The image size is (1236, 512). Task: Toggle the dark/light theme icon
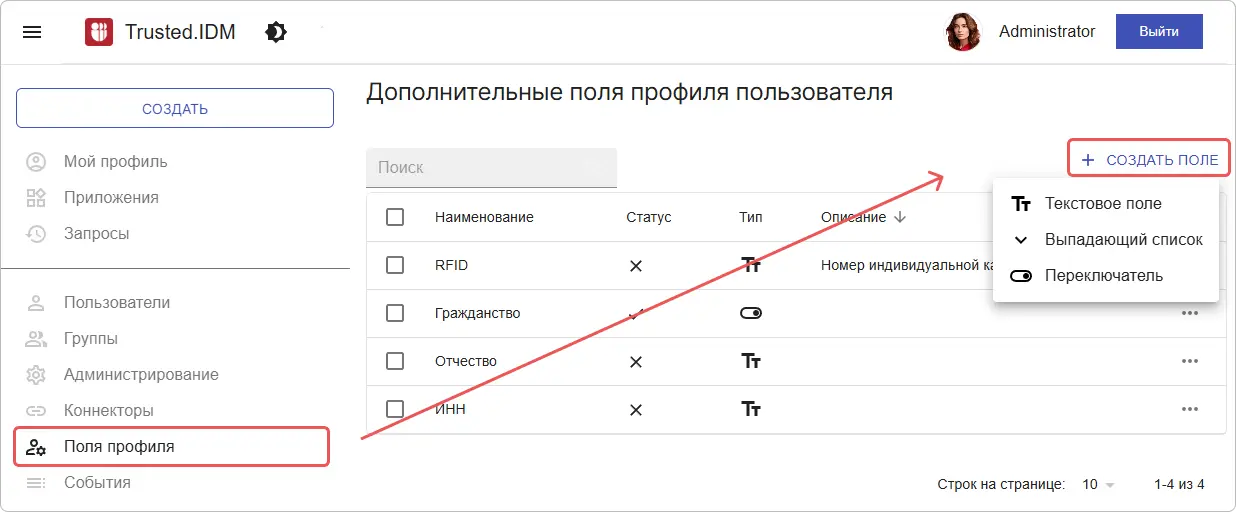click(276, 32)
